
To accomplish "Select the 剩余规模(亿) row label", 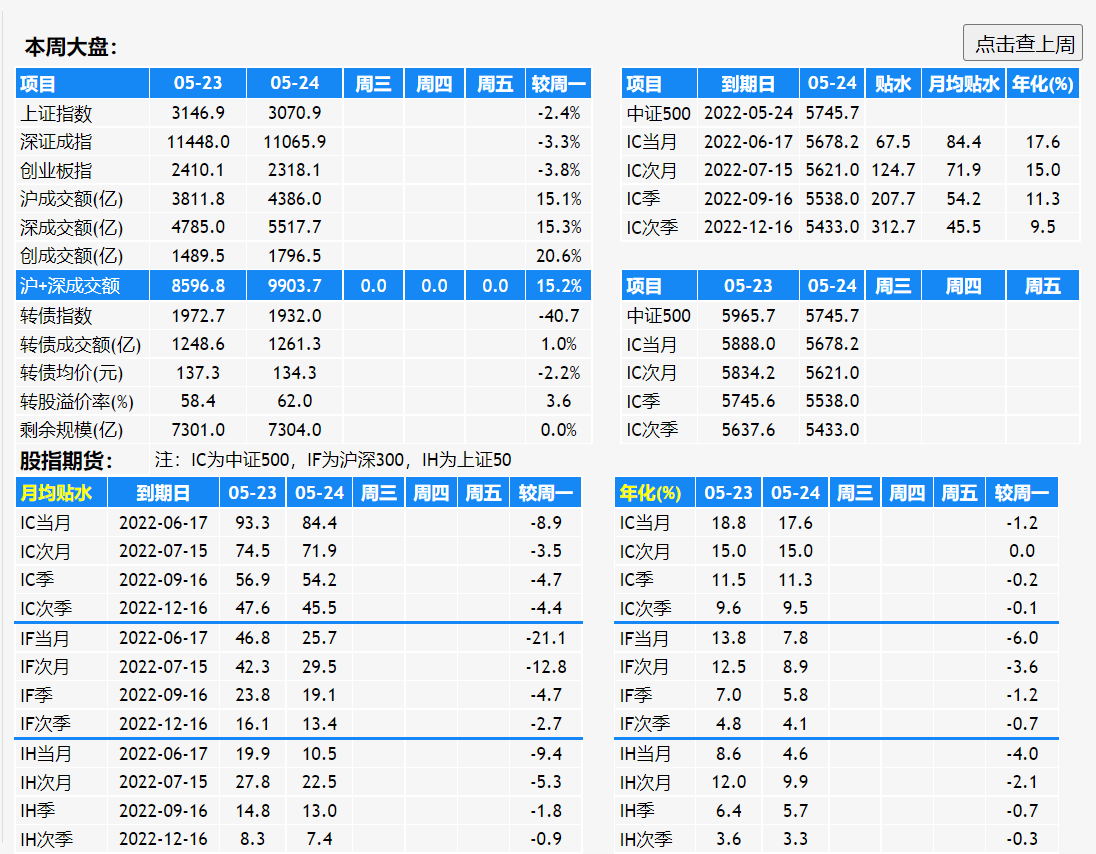I will pos(71,430).
